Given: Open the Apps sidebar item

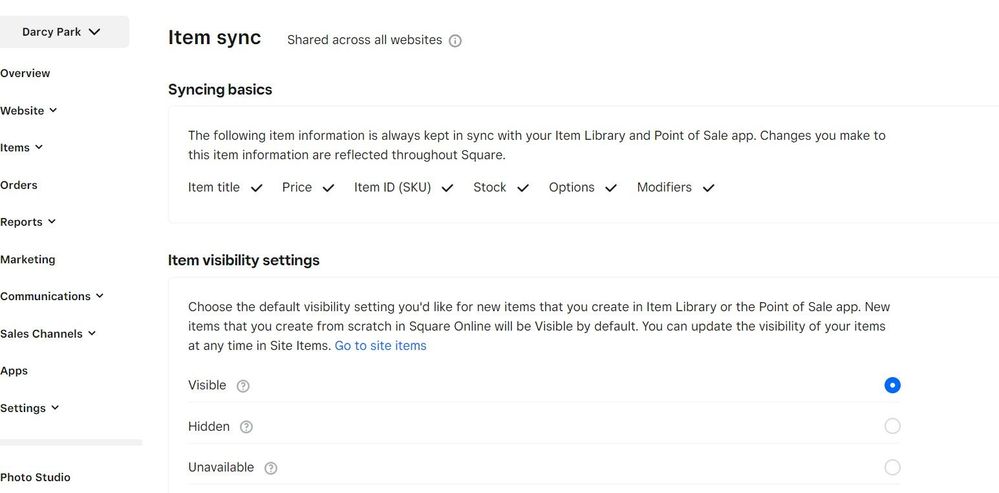Looking at the screenshot, I should click(14, 371).
